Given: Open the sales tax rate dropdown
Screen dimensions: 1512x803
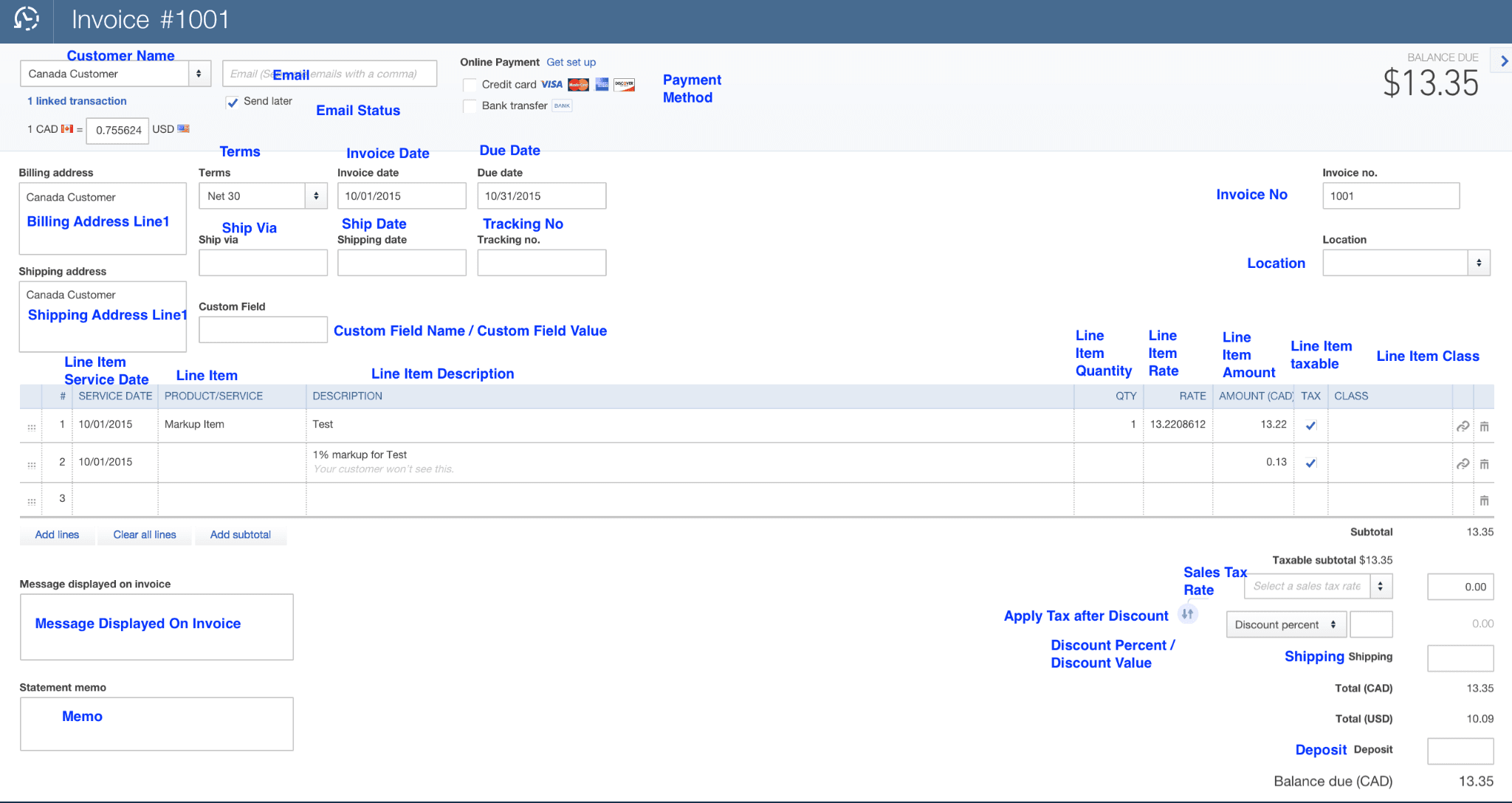Looking at the screenshot, I should coord(1380,586).
